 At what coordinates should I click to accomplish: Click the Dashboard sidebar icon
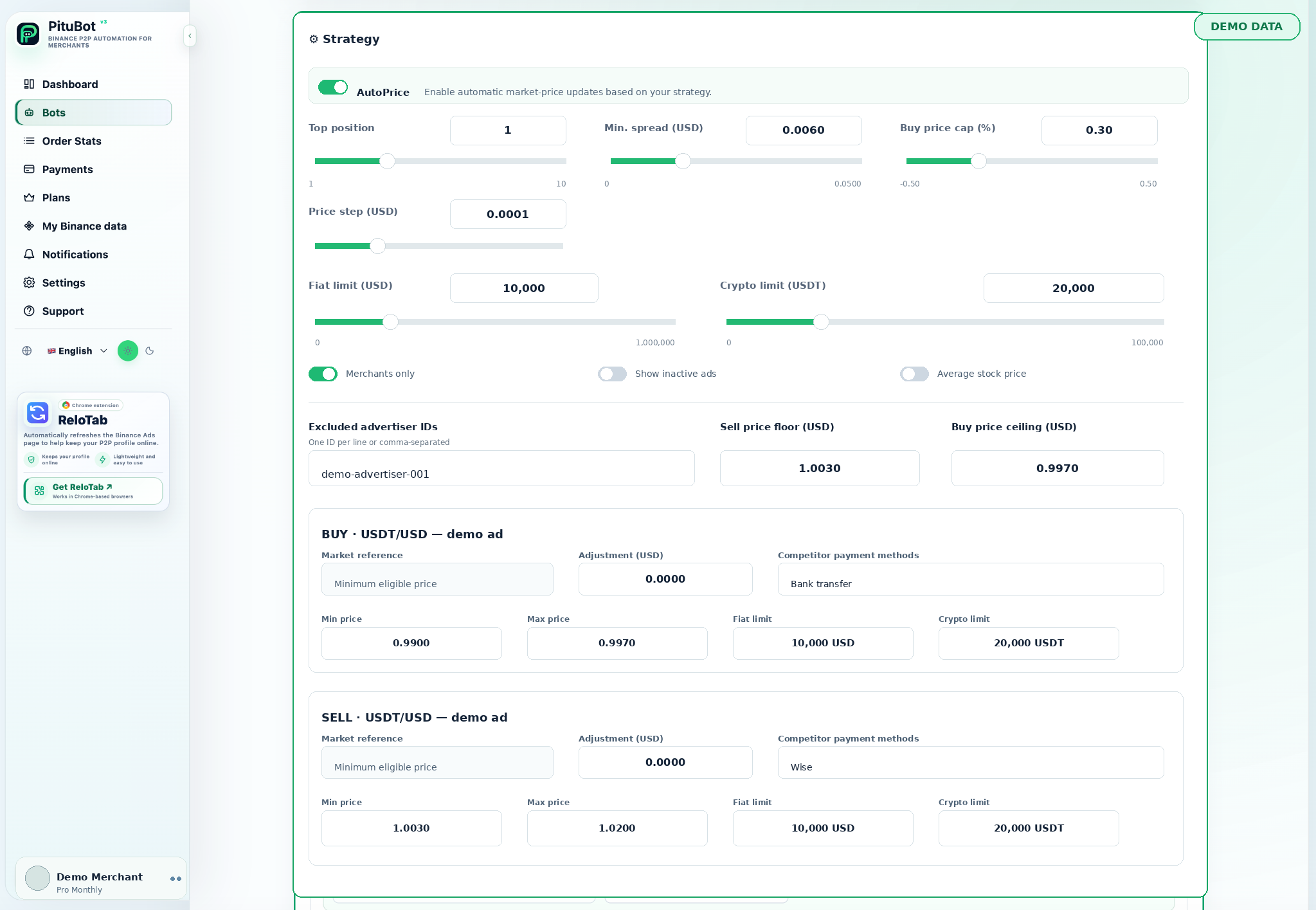29,84
